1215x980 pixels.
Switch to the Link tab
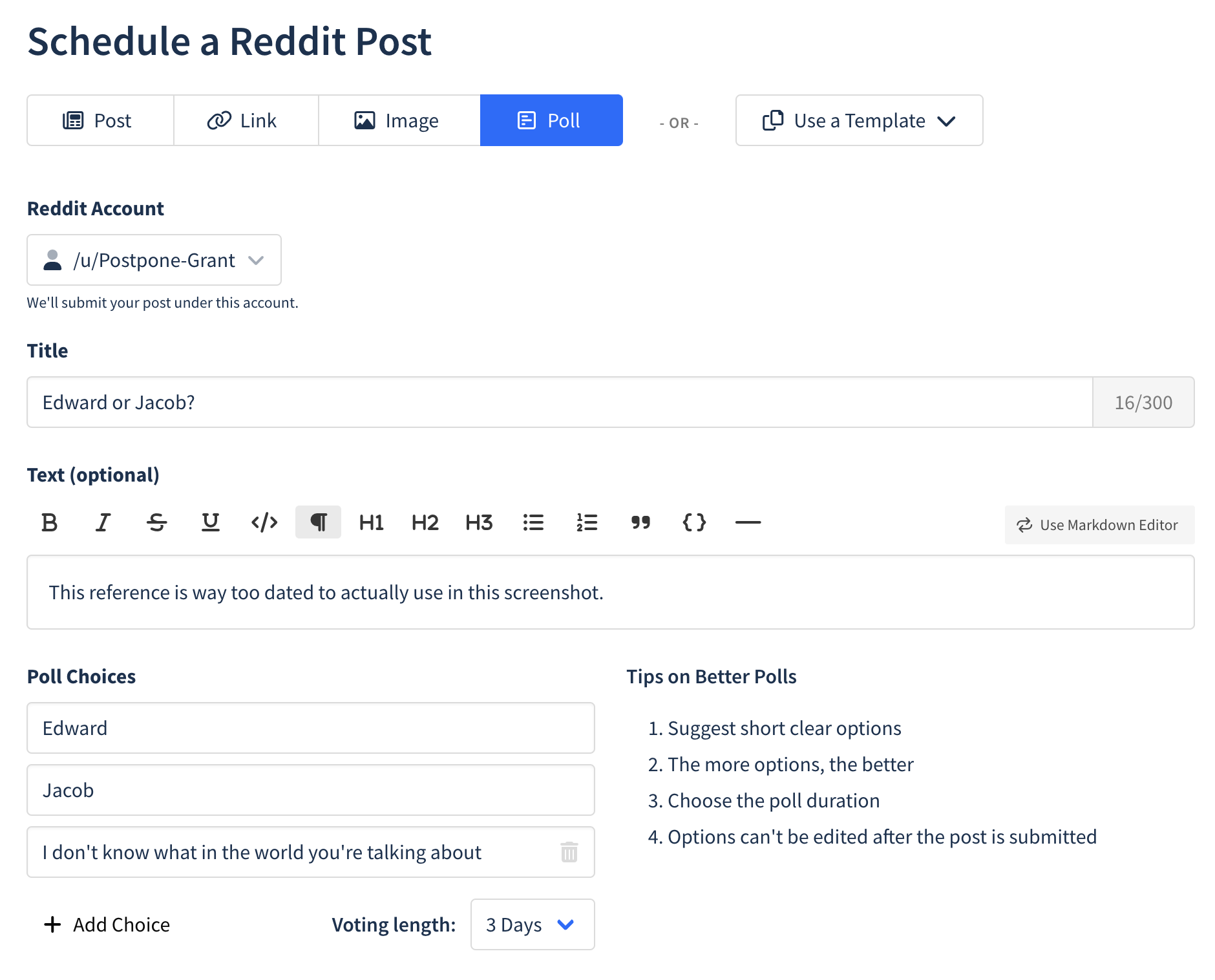(246, 120)
